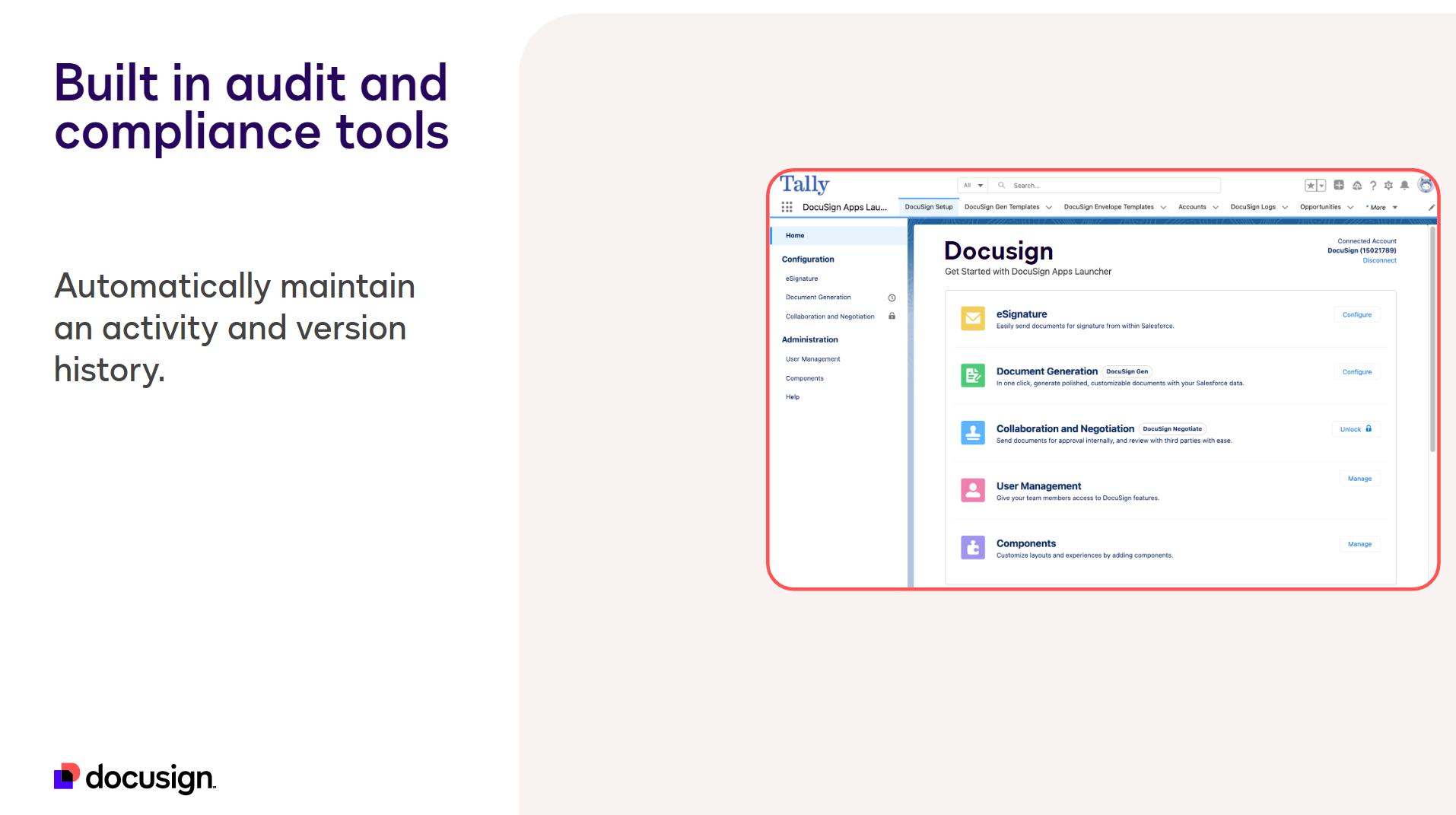Click the eSignature card title
Image resolution: width=1456 pixels, height=815 pixels.
[x=1022, y=314]
